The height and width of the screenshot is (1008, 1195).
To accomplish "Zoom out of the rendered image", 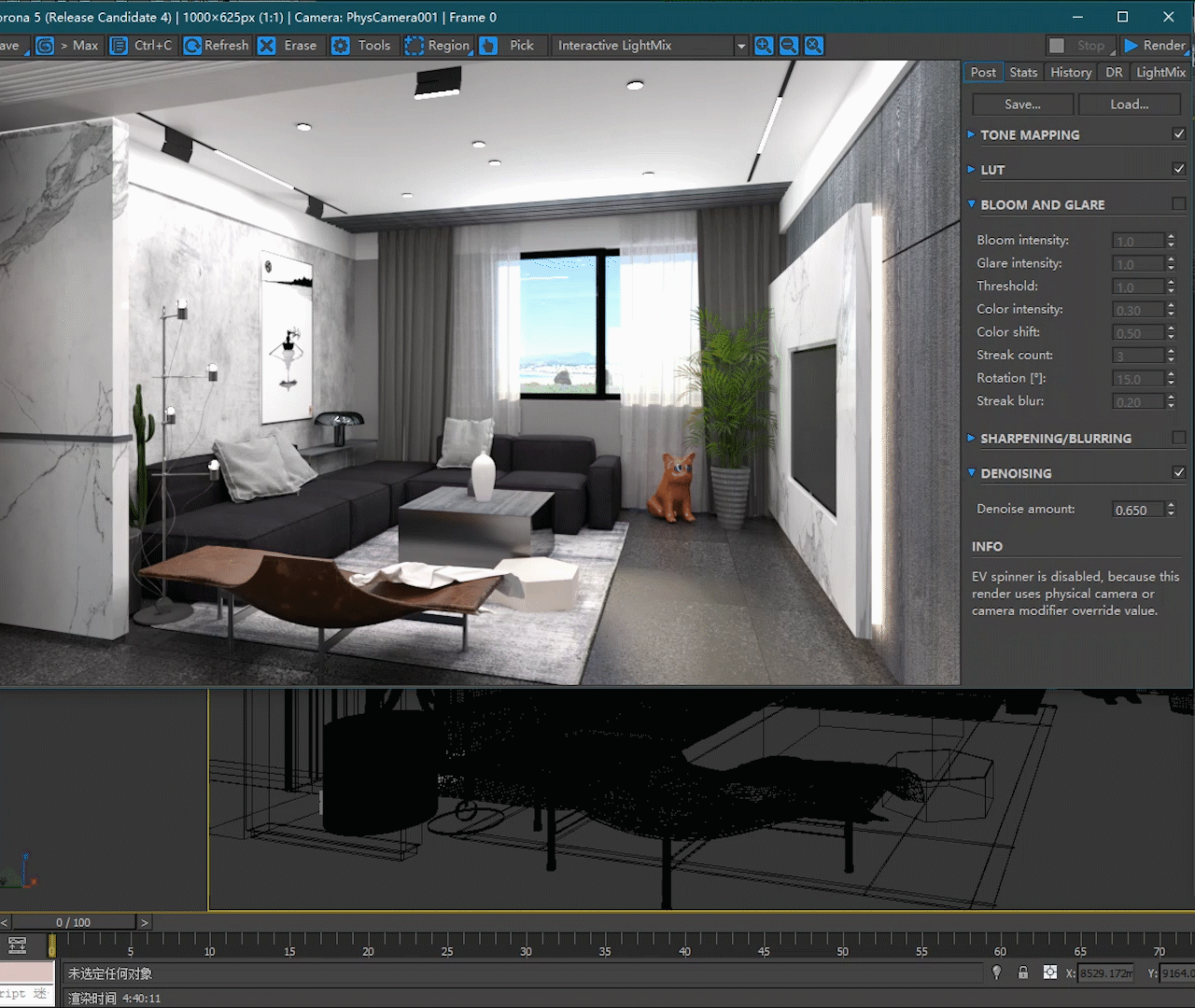I will 789,46.
